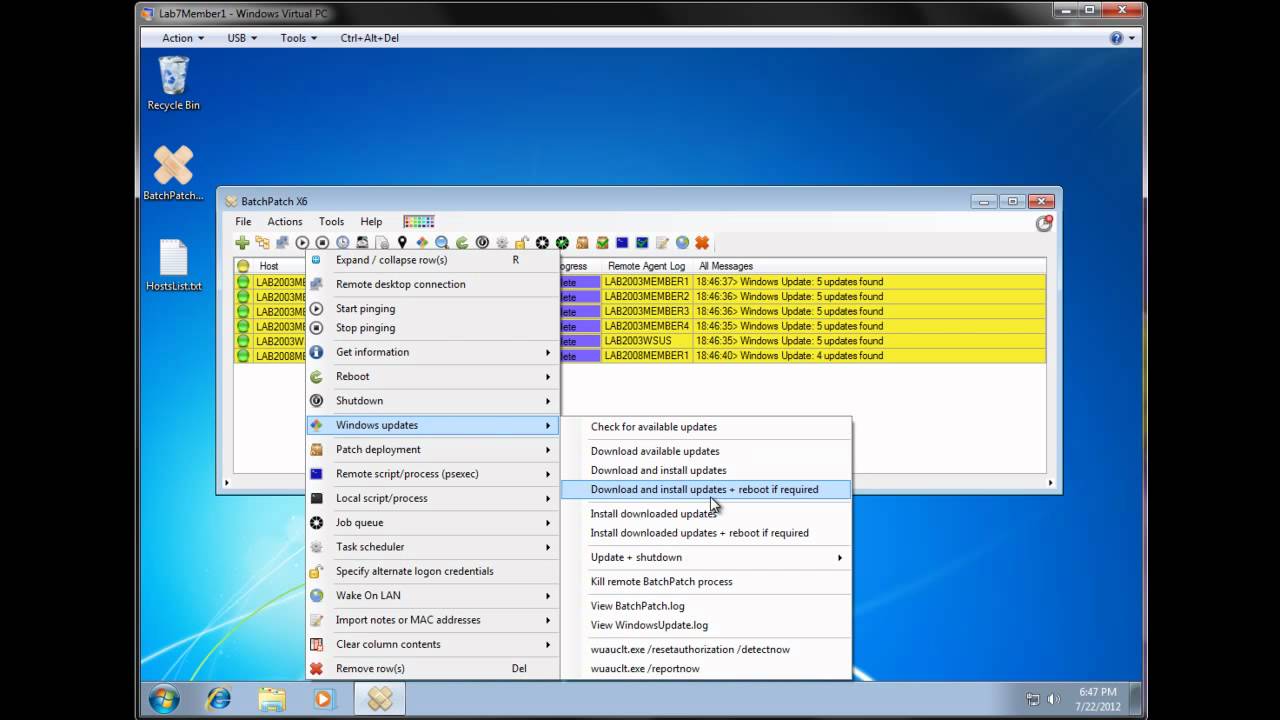Choose Start pinging in context menu

(x=432, y=308)
